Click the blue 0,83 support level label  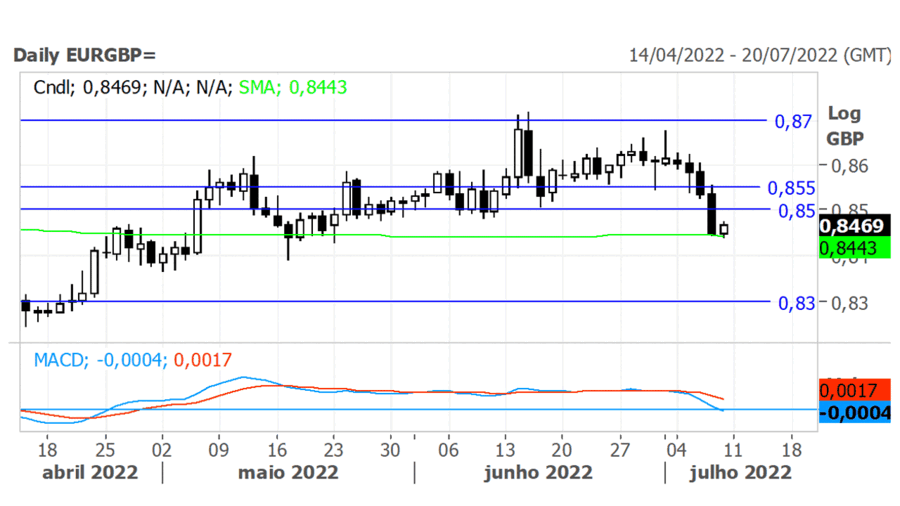tap(795, 303)
